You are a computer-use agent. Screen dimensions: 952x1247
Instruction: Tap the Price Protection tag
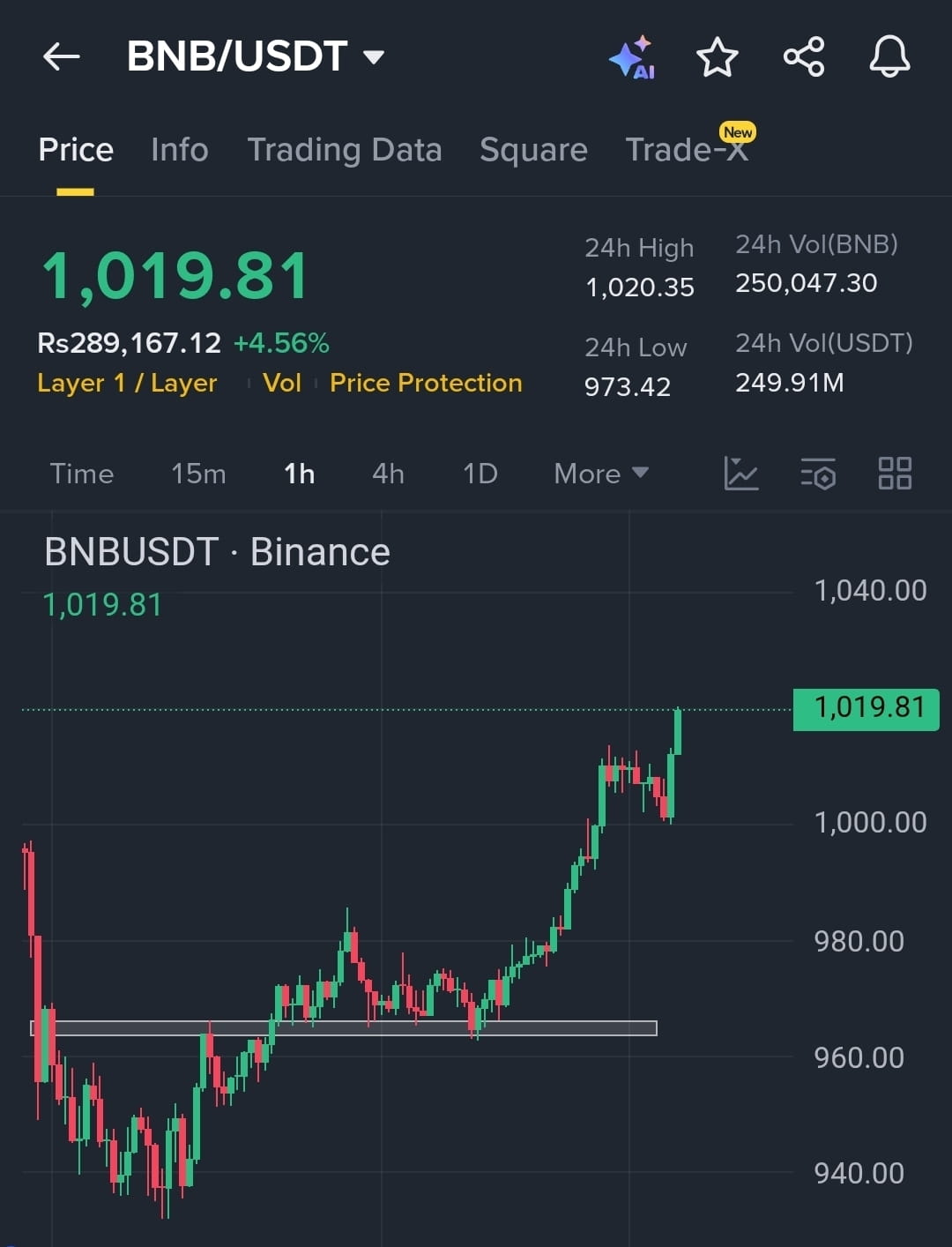pyautogui.click(x=426, y=383)
